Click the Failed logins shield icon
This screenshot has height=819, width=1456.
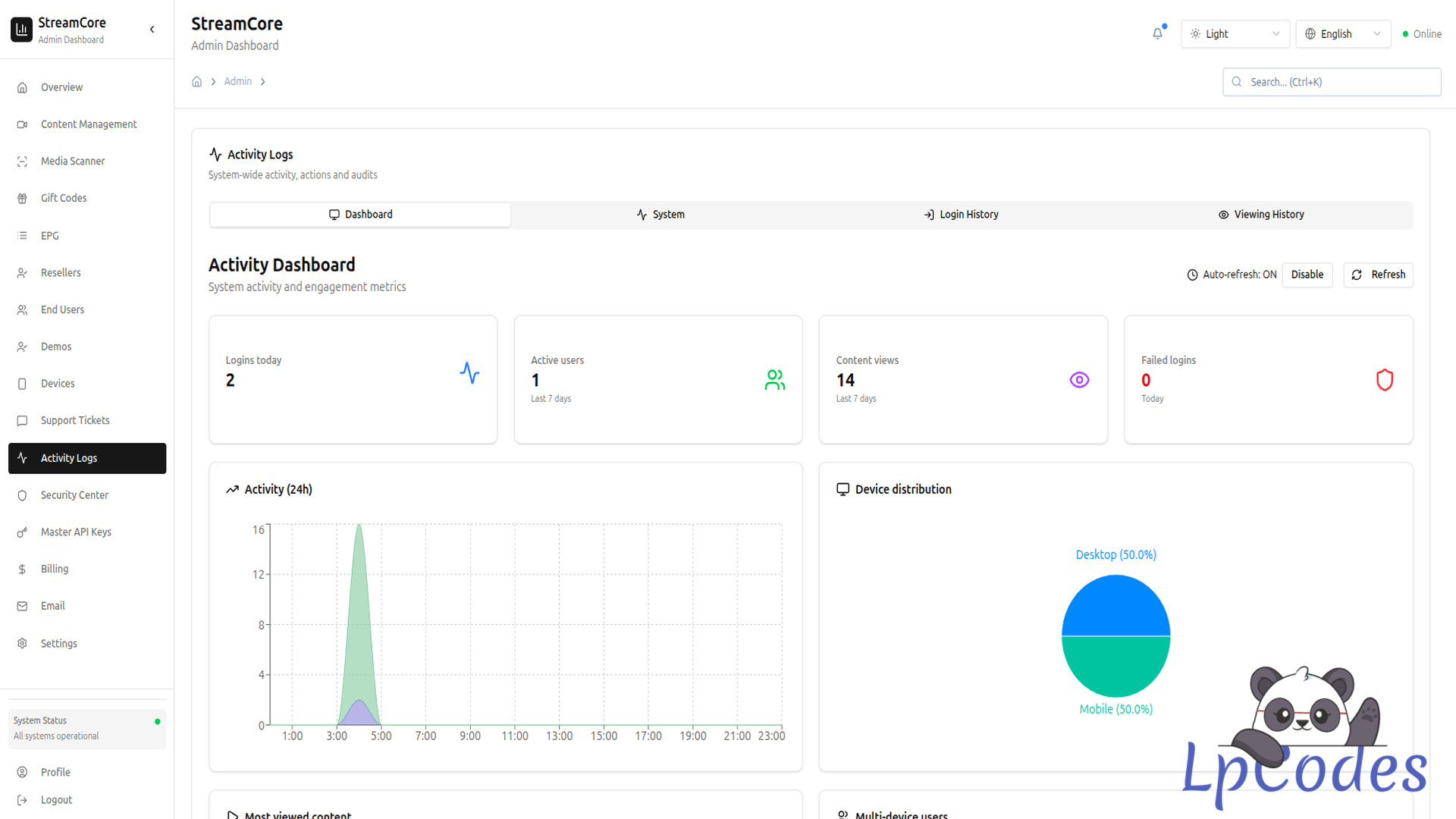(1385, 380)
